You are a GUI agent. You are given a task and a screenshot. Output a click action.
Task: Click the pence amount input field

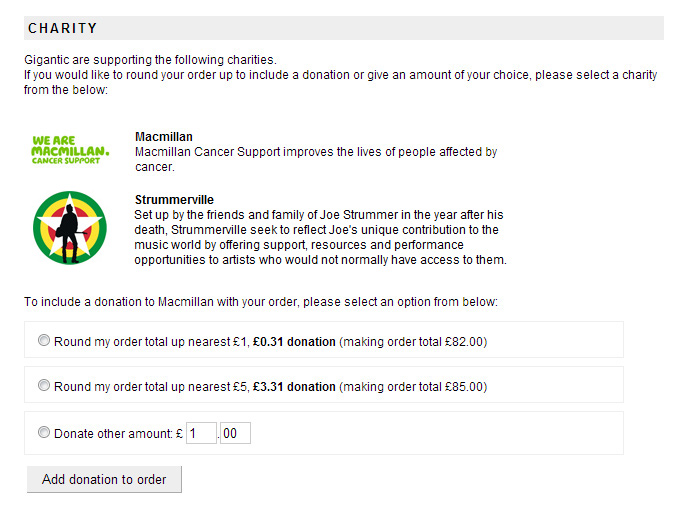click(235, 433)
